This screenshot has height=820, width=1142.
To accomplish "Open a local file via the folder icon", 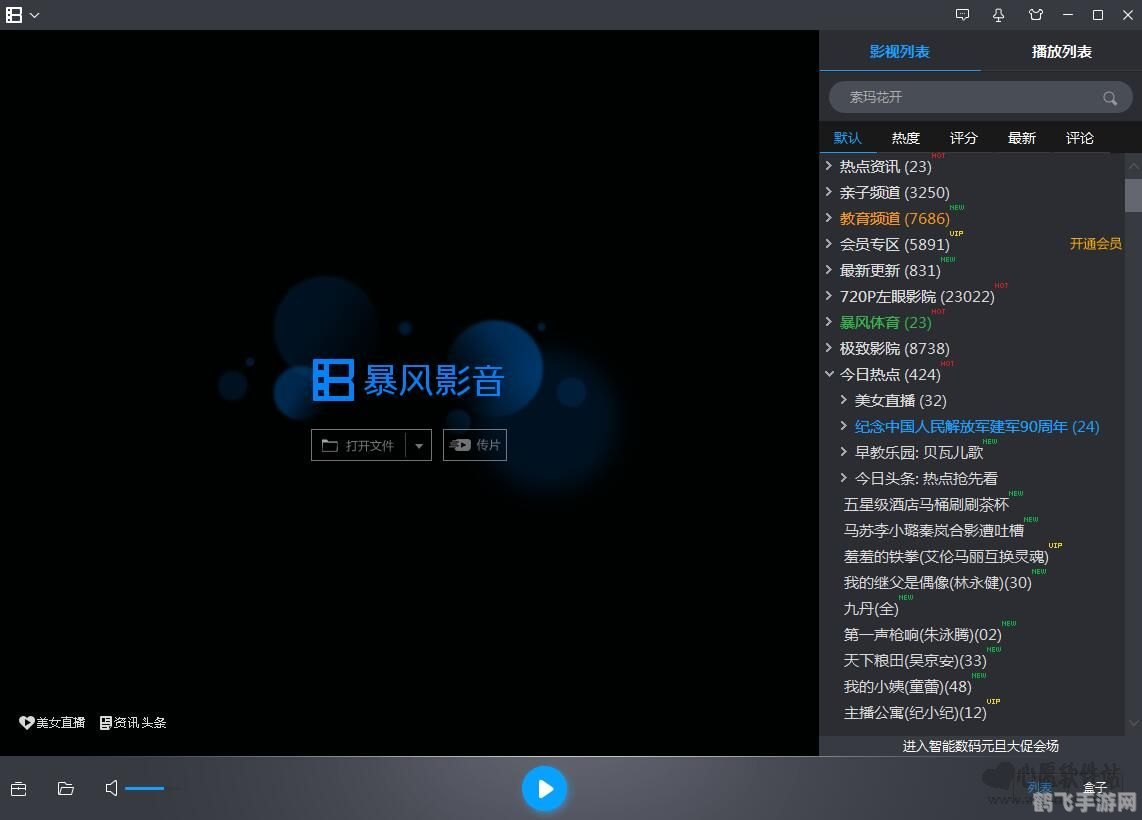I will (65, 788).
